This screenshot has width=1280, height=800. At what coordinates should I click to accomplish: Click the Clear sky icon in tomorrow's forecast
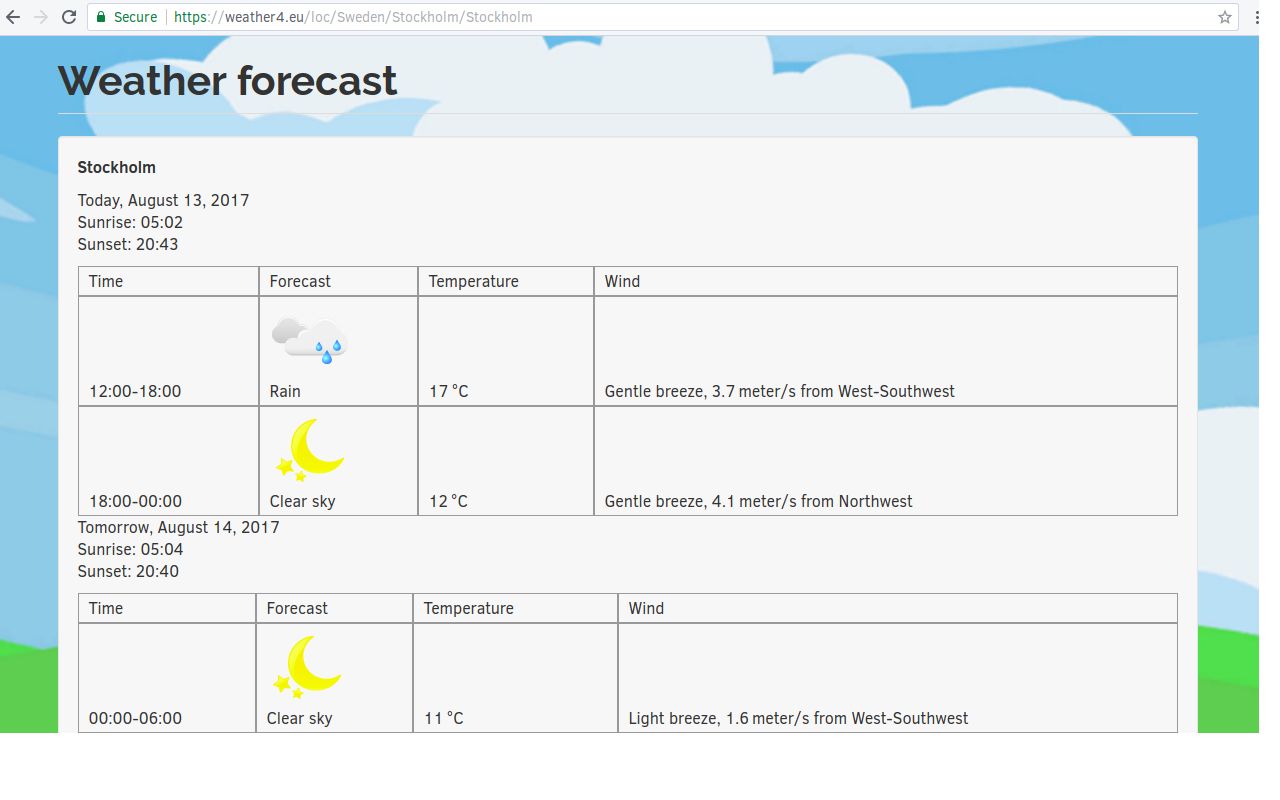click(x=304, y=666)
